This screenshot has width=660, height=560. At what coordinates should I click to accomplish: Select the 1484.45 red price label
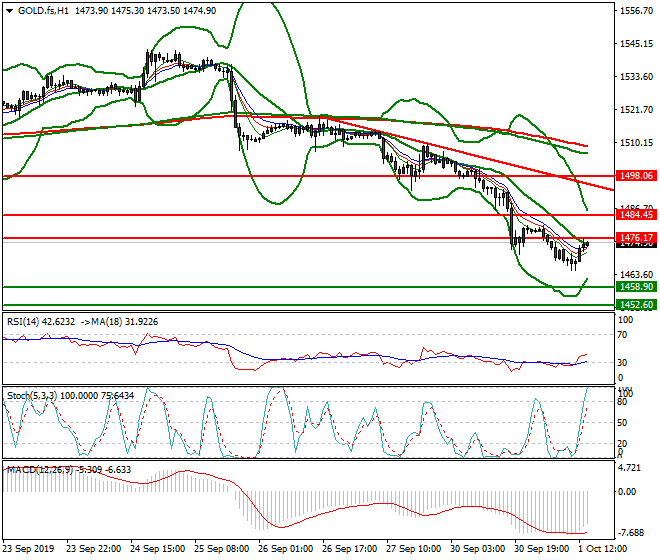click(636, 215)
